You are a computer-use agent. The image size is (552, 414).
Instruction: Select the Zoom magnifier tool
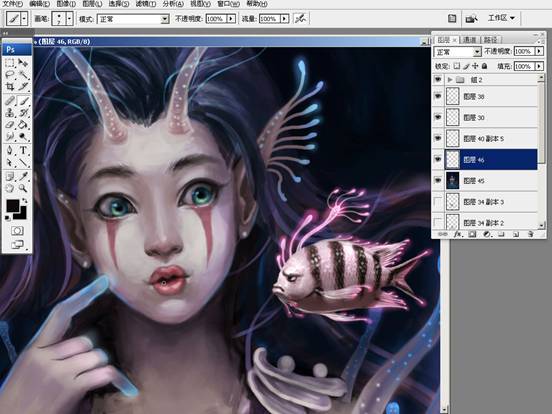(x=23, y=188)
